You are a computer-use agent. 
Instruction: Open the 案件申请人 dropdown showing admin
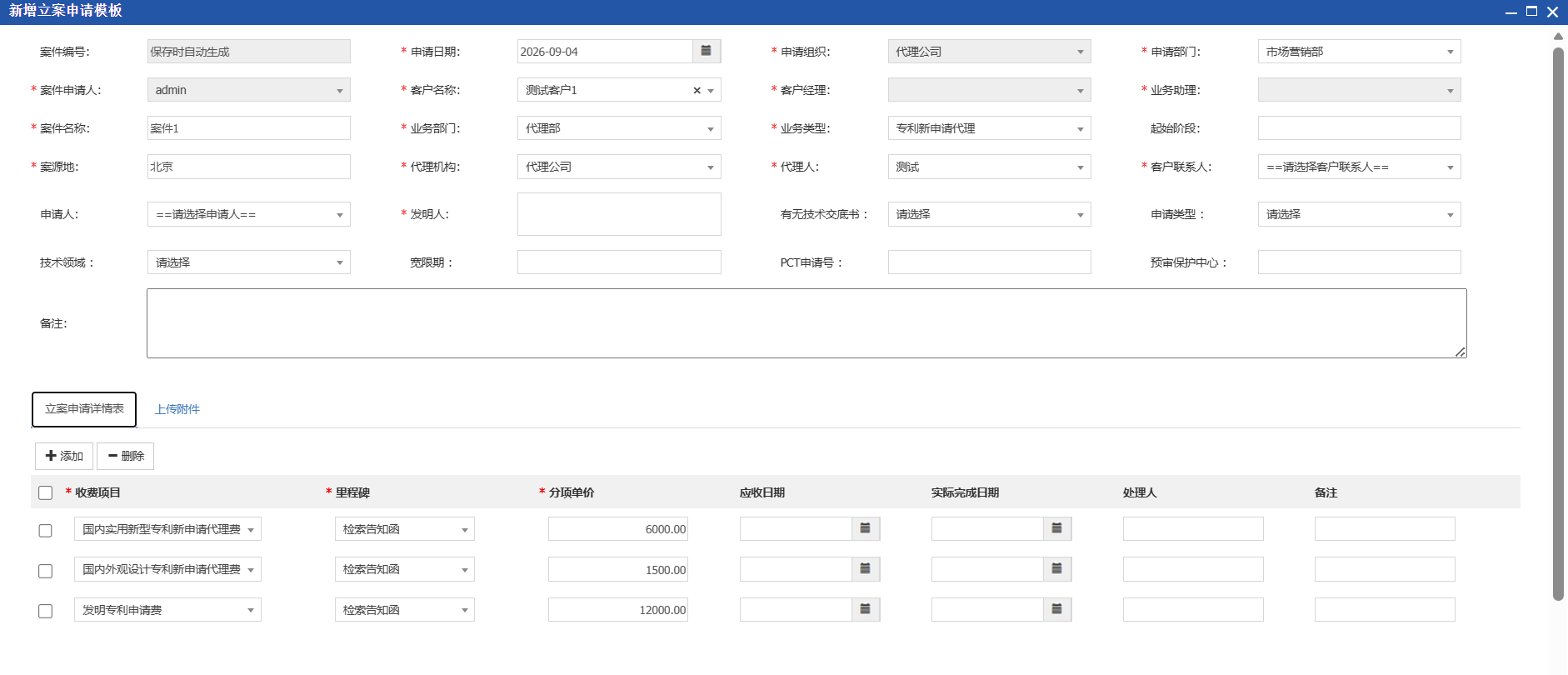tap(248, 90)
